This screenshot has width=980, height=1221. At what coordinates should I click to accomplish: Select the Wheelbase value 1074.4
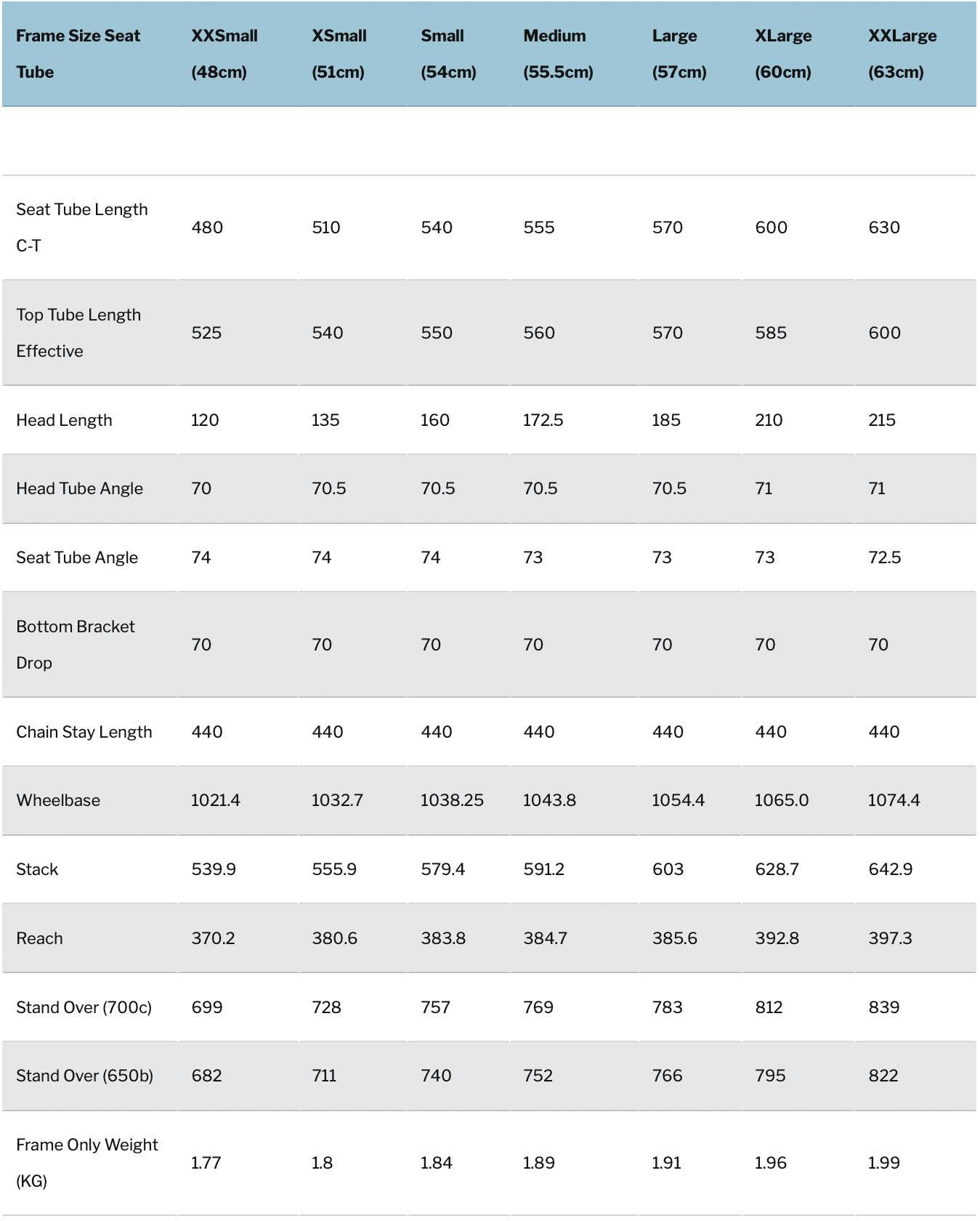tap(894, 800)
